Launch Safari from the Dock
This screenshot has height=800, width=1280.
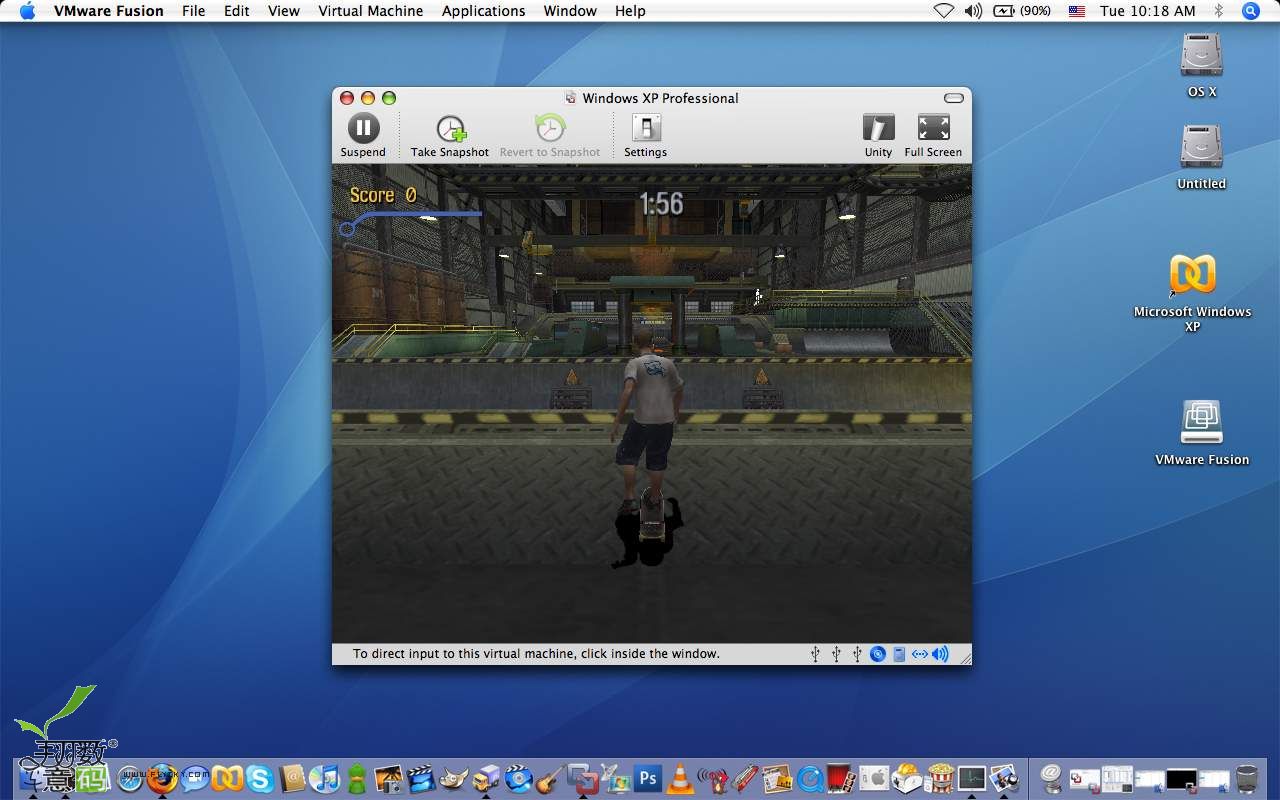130,778
